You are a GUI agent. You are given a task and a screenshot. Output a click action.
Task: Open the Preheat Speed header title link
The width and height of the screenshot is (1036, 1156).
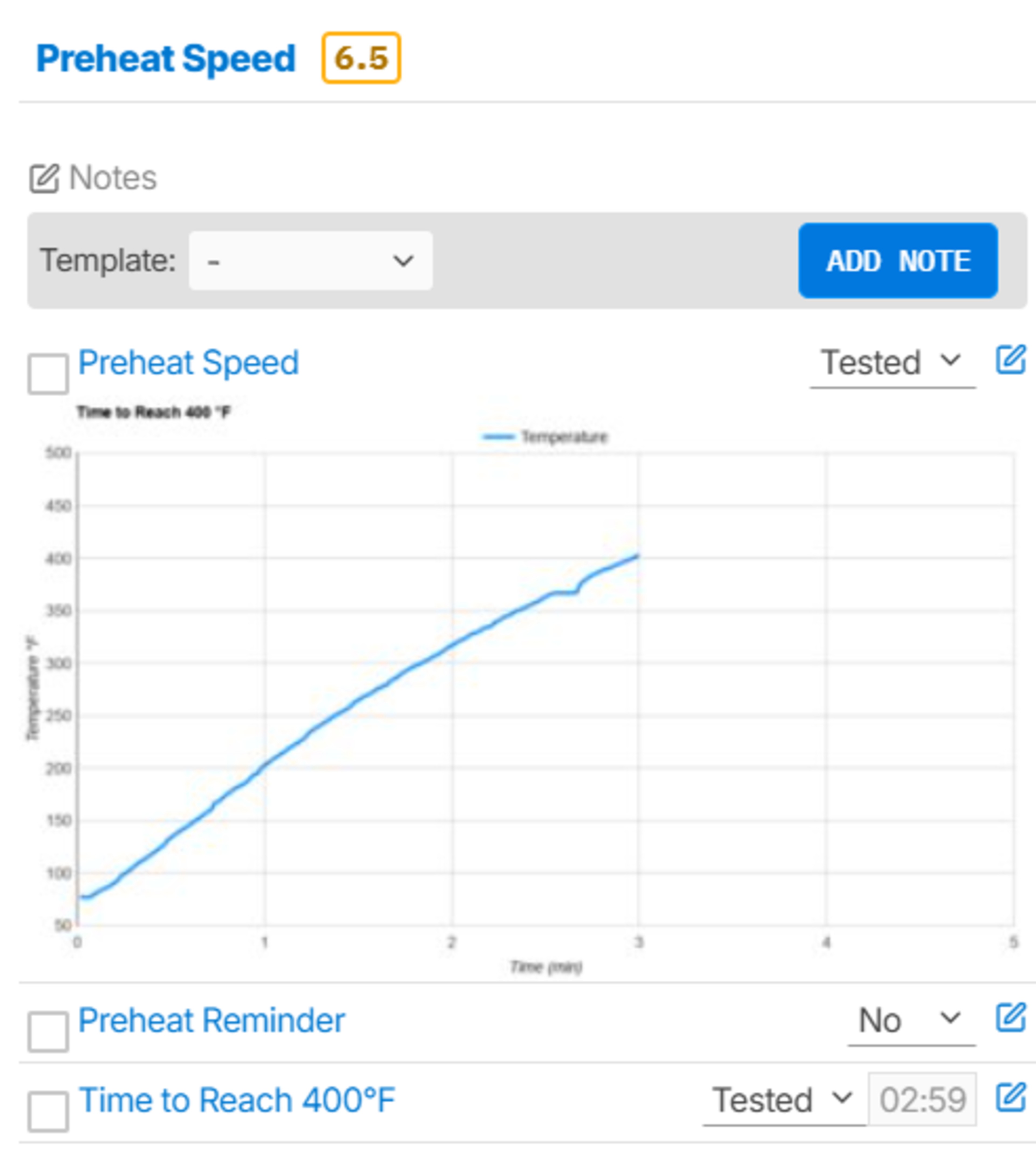click(166, 58)
